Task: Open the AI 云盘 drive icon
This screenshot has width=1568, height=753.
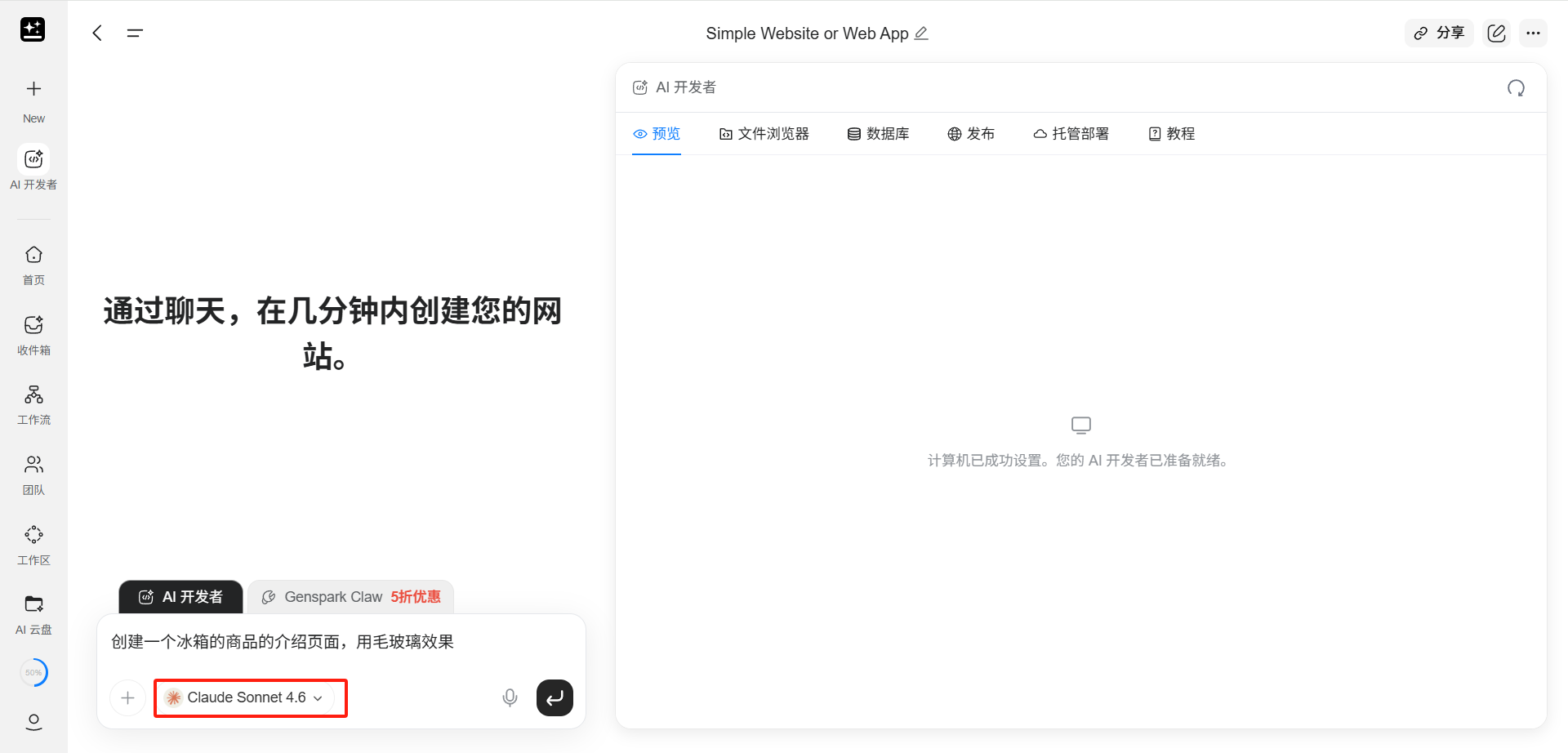Action: click(33, 604)
